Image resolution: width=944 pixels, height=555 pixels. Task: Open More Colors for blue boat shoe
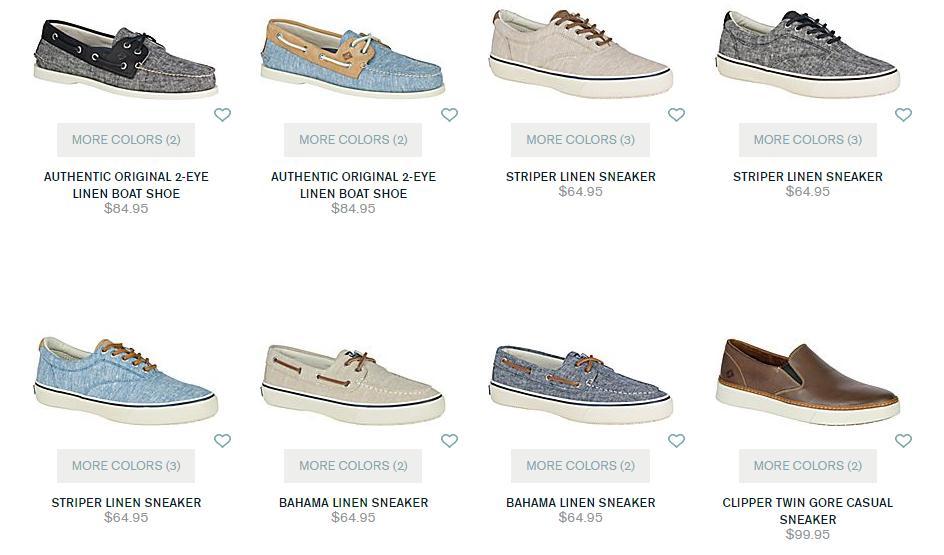point(353,140)
